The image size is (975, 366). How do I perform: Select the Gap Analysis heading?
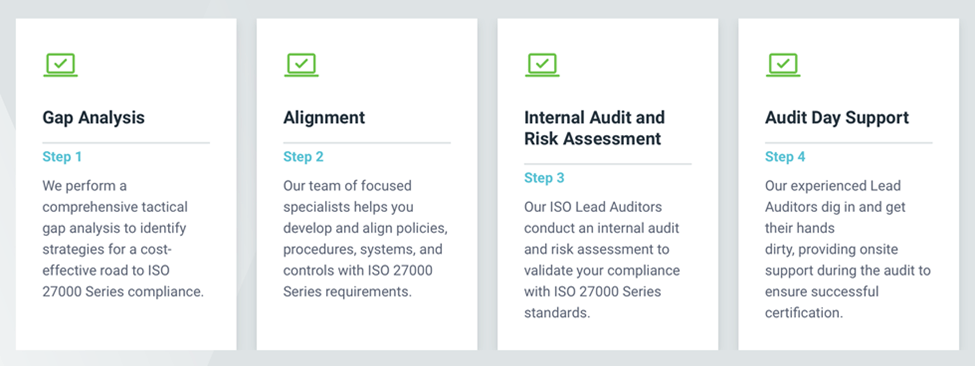[93, 117]
